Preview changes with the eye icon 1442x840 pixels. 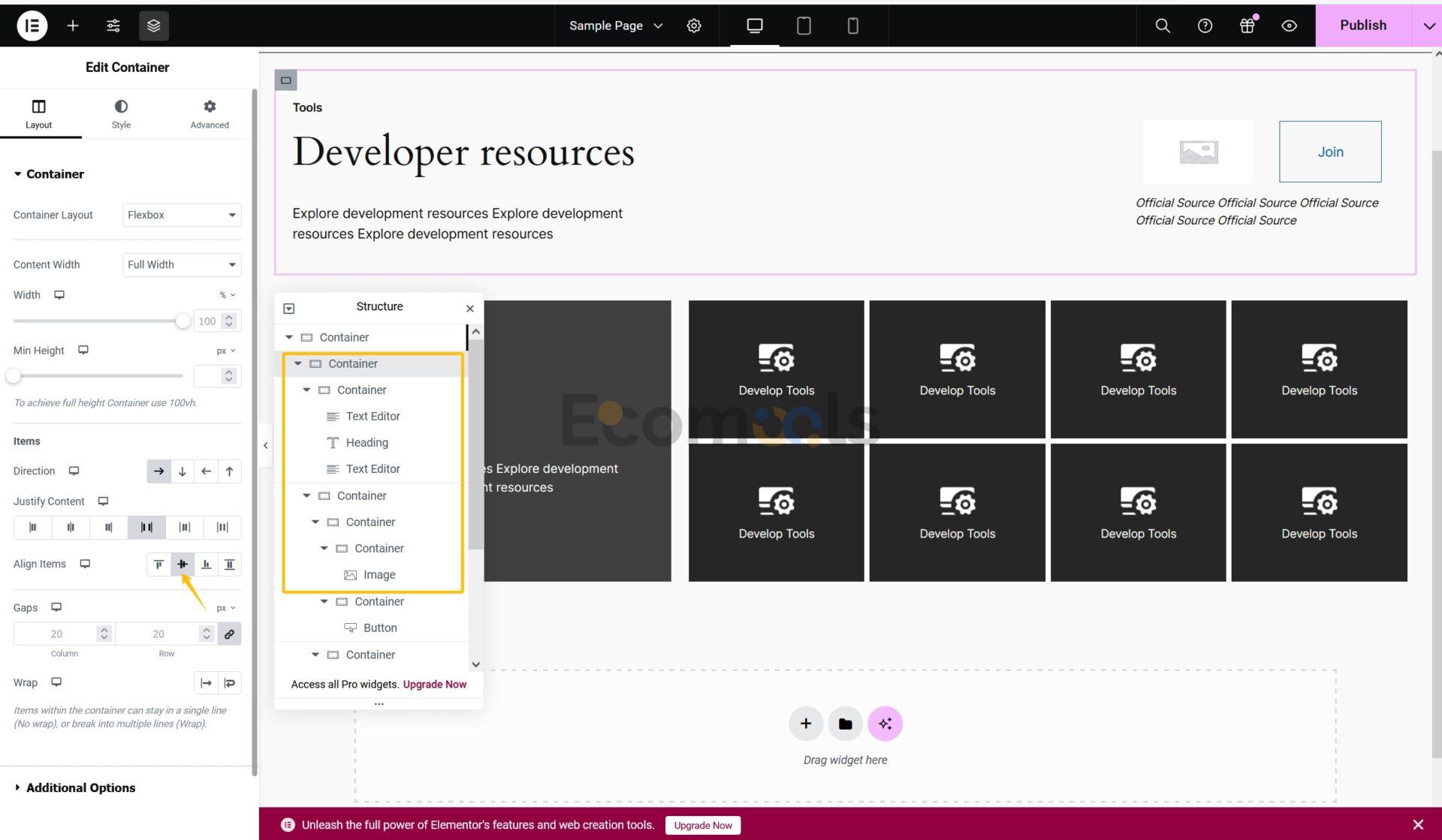click(x=1289, y=26)
